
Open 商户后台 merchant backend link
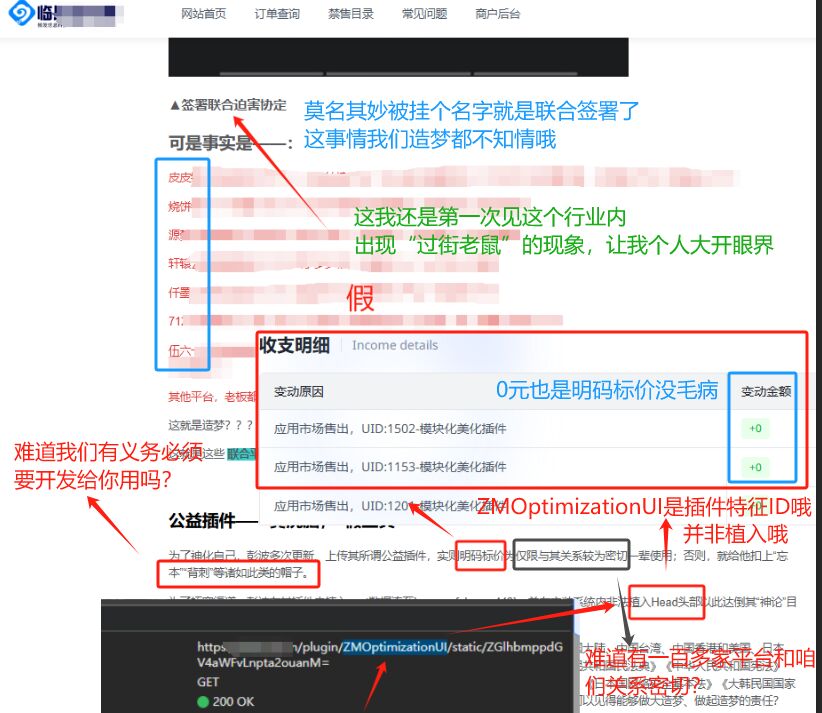click(x=497, y=14)
